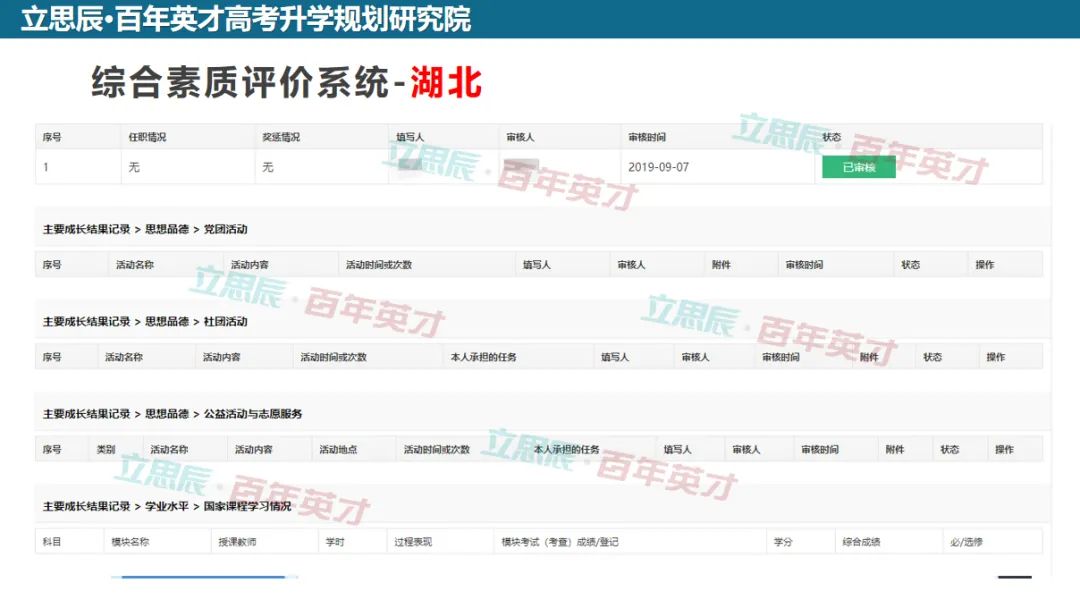Select the 授课教师 column header
Viewport: 1080px width, 600px height.
click(x=237, y=541)
